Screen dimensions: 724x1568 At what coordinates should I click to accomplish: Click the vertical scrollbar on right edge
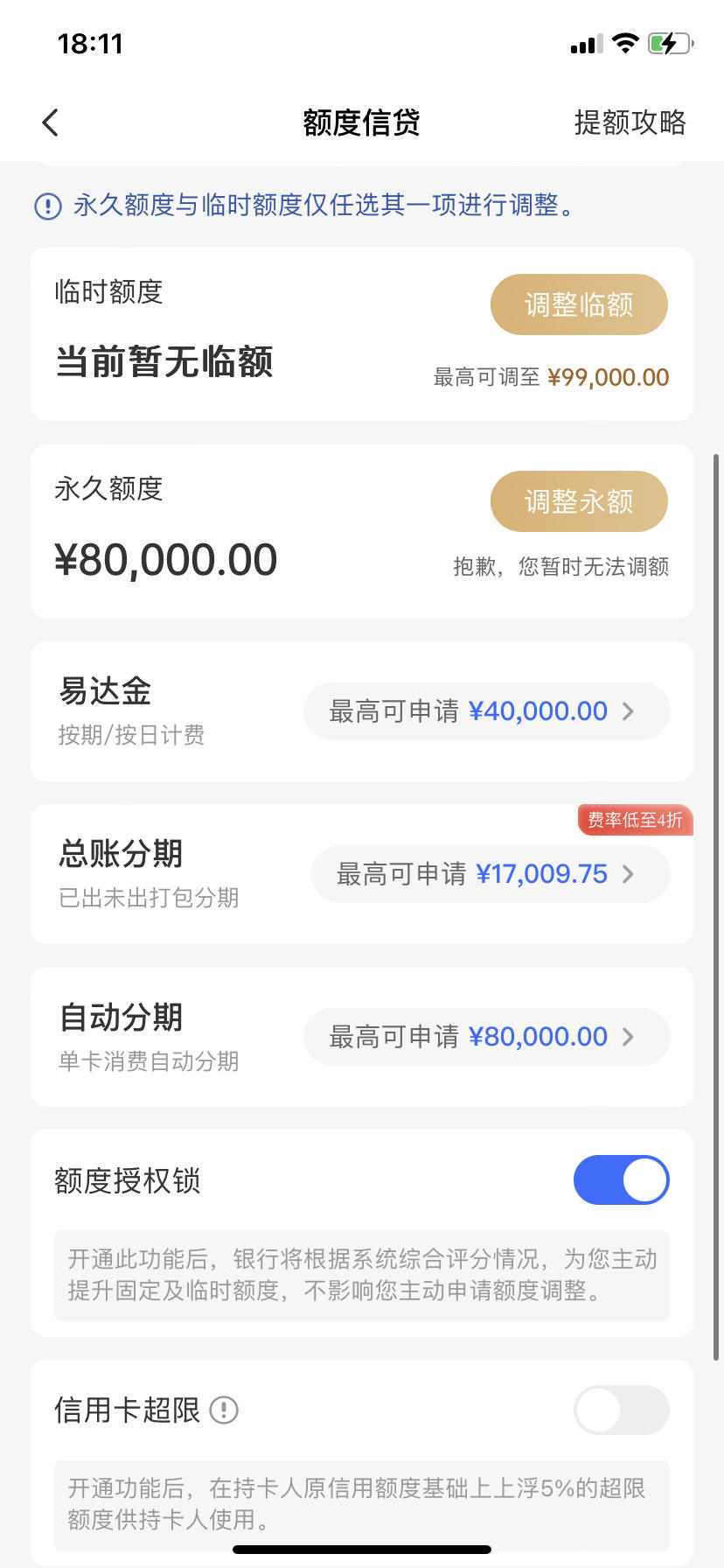point(717,906)
